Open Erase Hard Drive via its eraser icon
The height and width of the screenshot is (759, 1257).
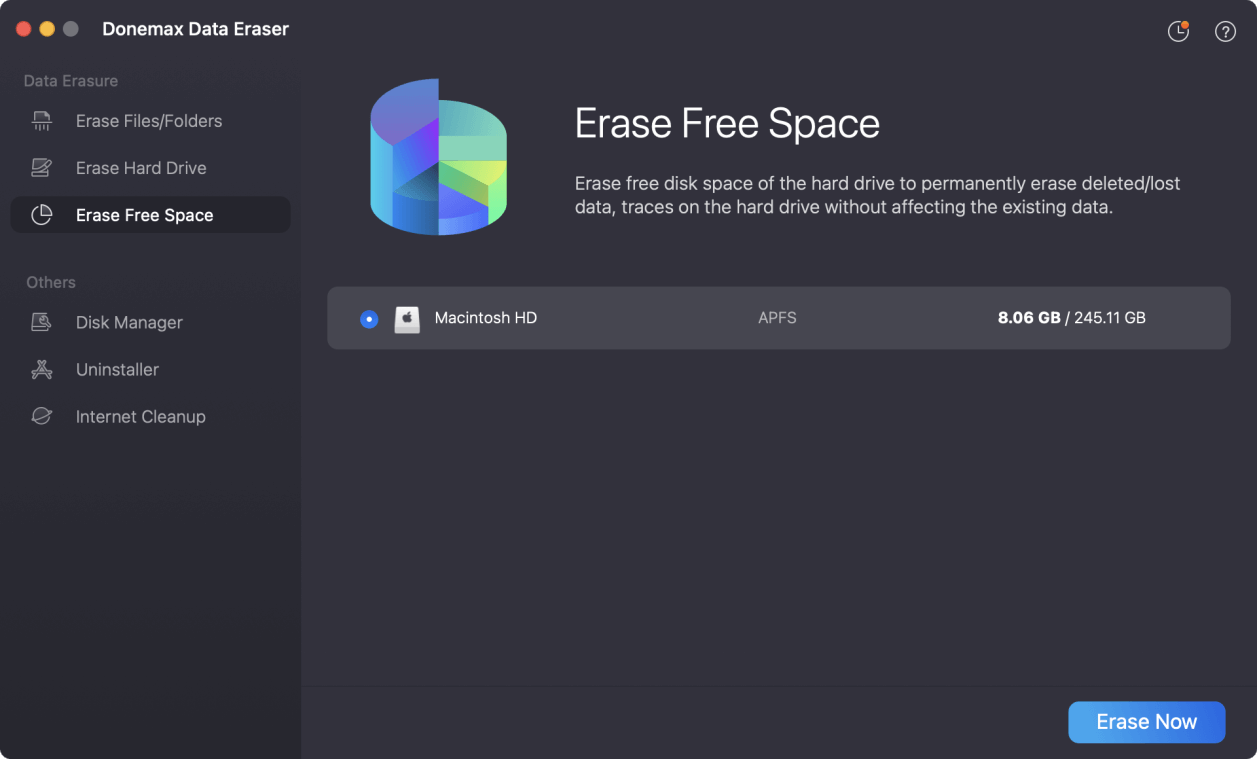click(40, 167)
